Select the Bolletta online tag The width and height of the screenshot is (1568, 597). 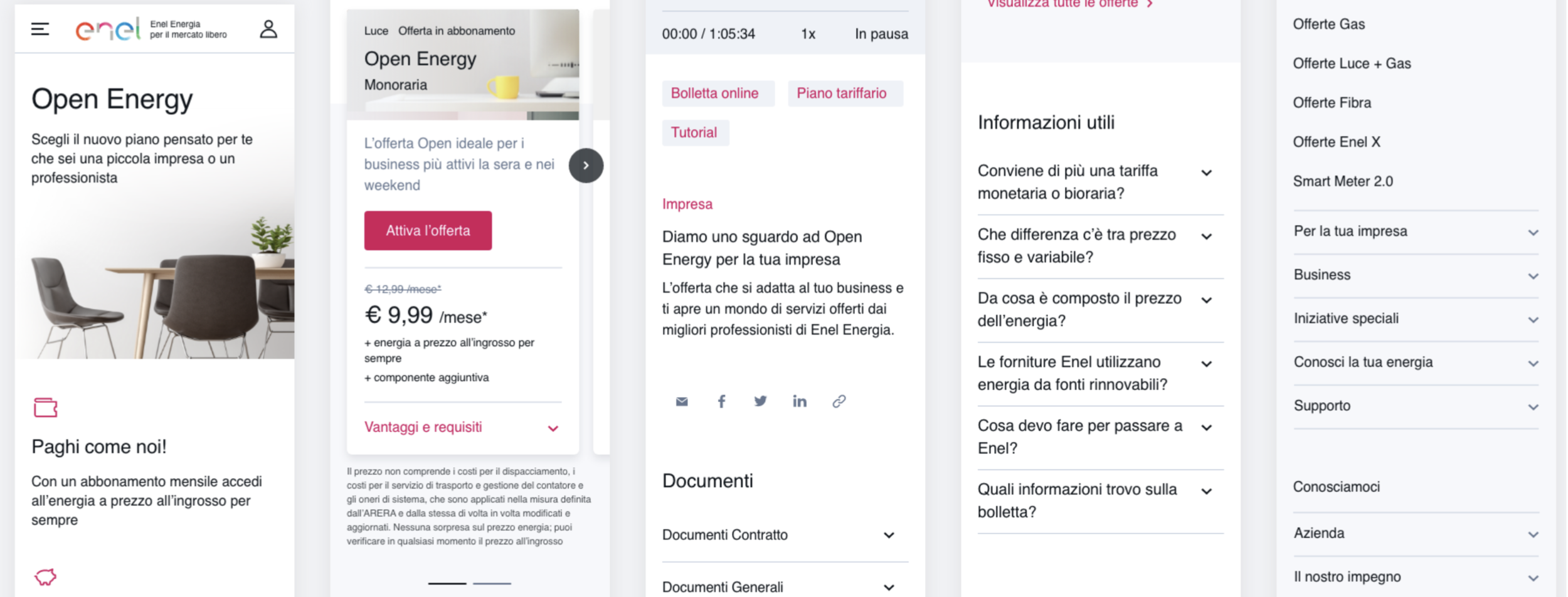point(718,93)
